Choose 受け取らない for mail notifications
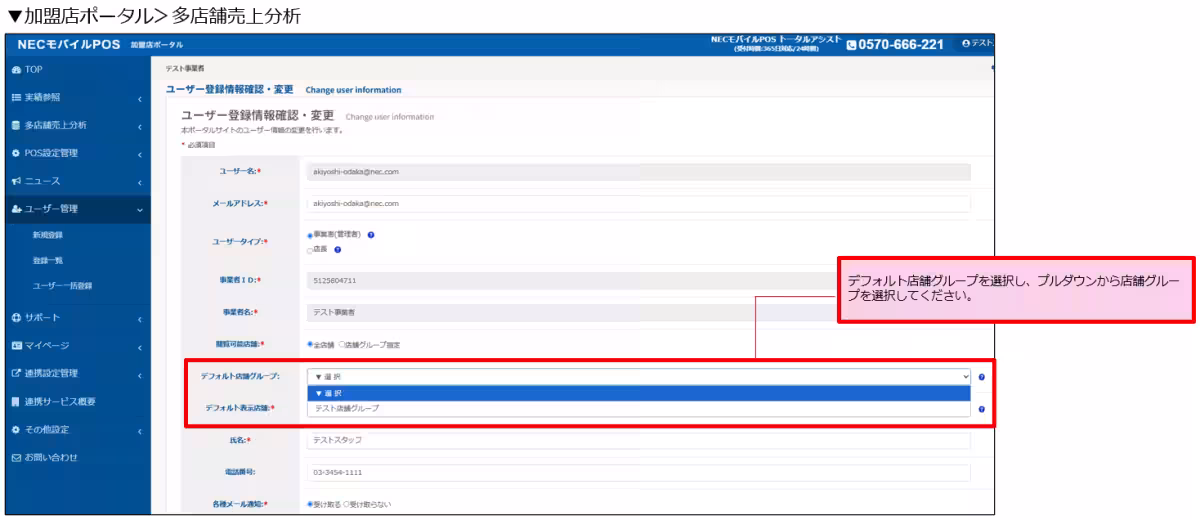The width and height of the screenshot is (1200, 520). pyautogui.click(x=346, y=504)
